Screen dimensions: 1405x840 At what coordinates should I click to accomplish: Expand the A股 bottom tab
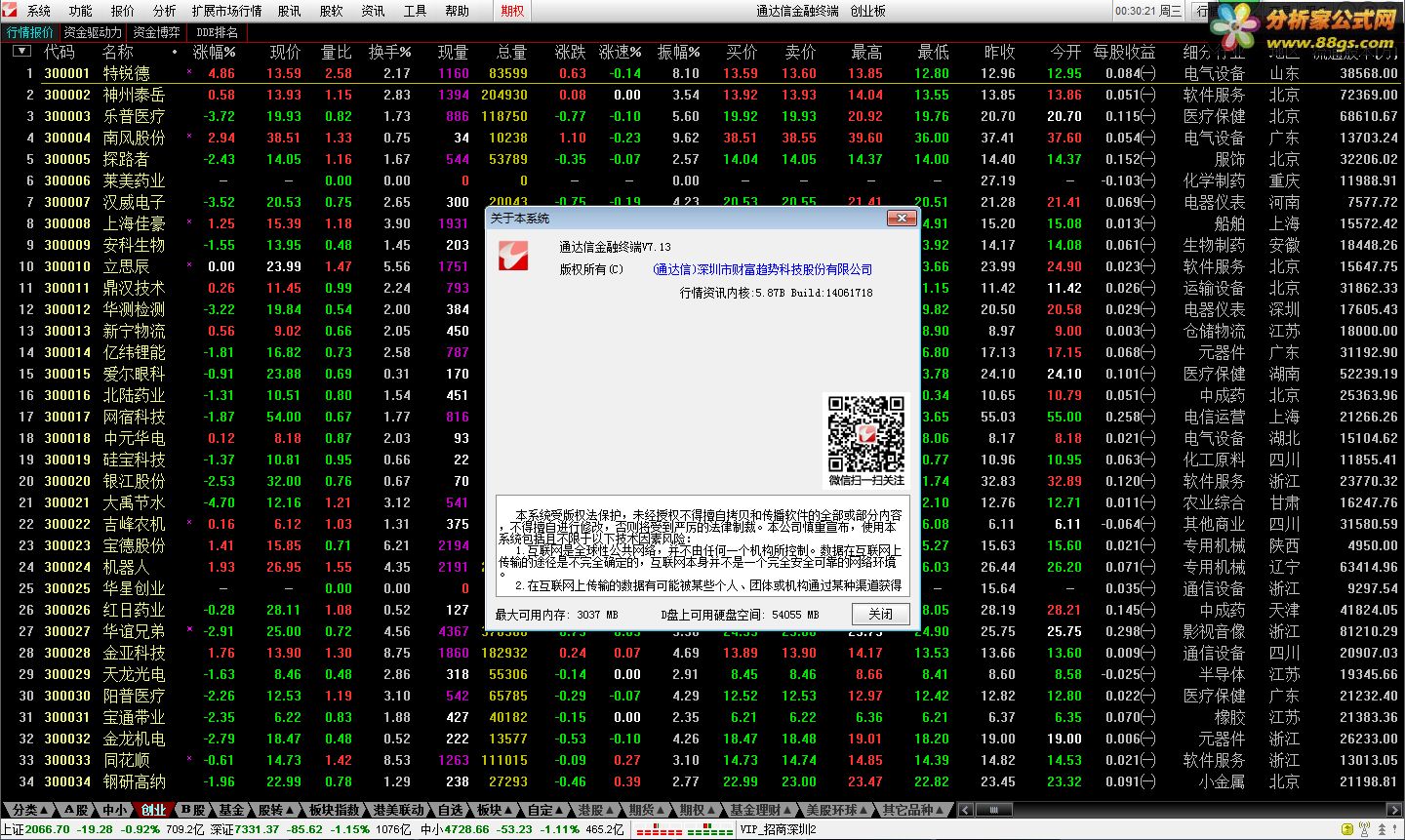coord(76,810)
